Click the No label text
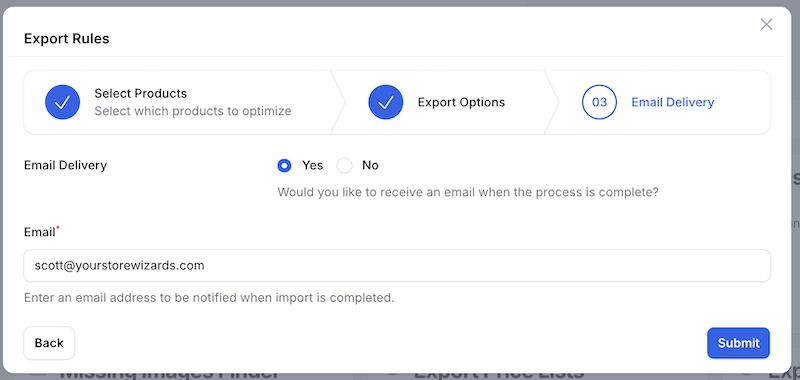 (370, 165)
